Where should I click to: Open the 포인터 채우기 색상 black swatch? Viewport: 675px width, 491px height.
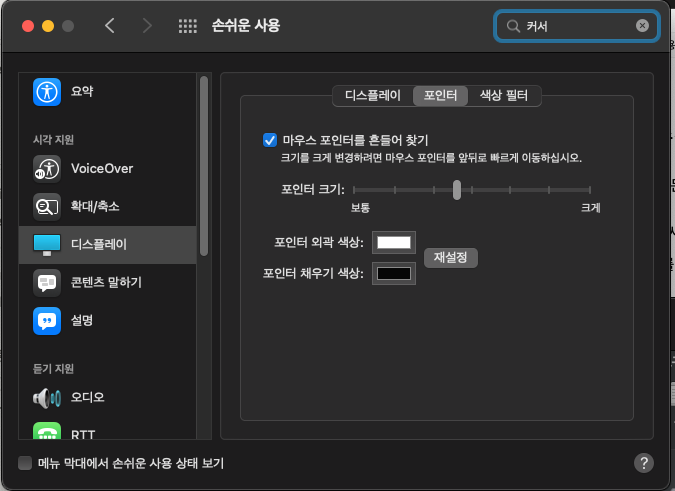394,274
